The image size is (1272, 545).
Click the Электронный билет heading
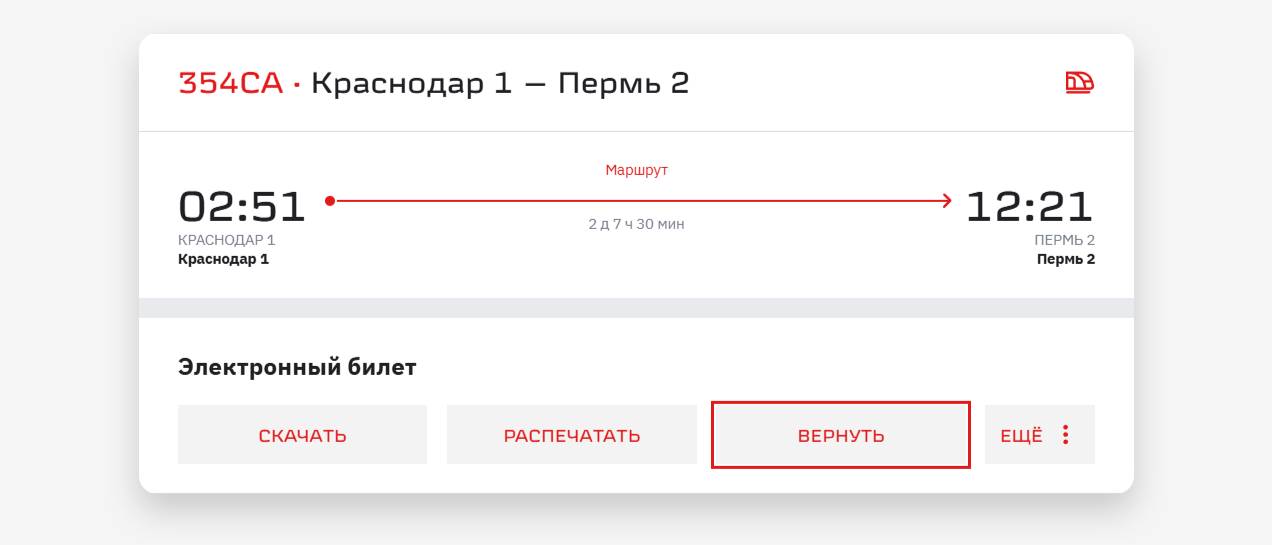(x=297, y=367)
